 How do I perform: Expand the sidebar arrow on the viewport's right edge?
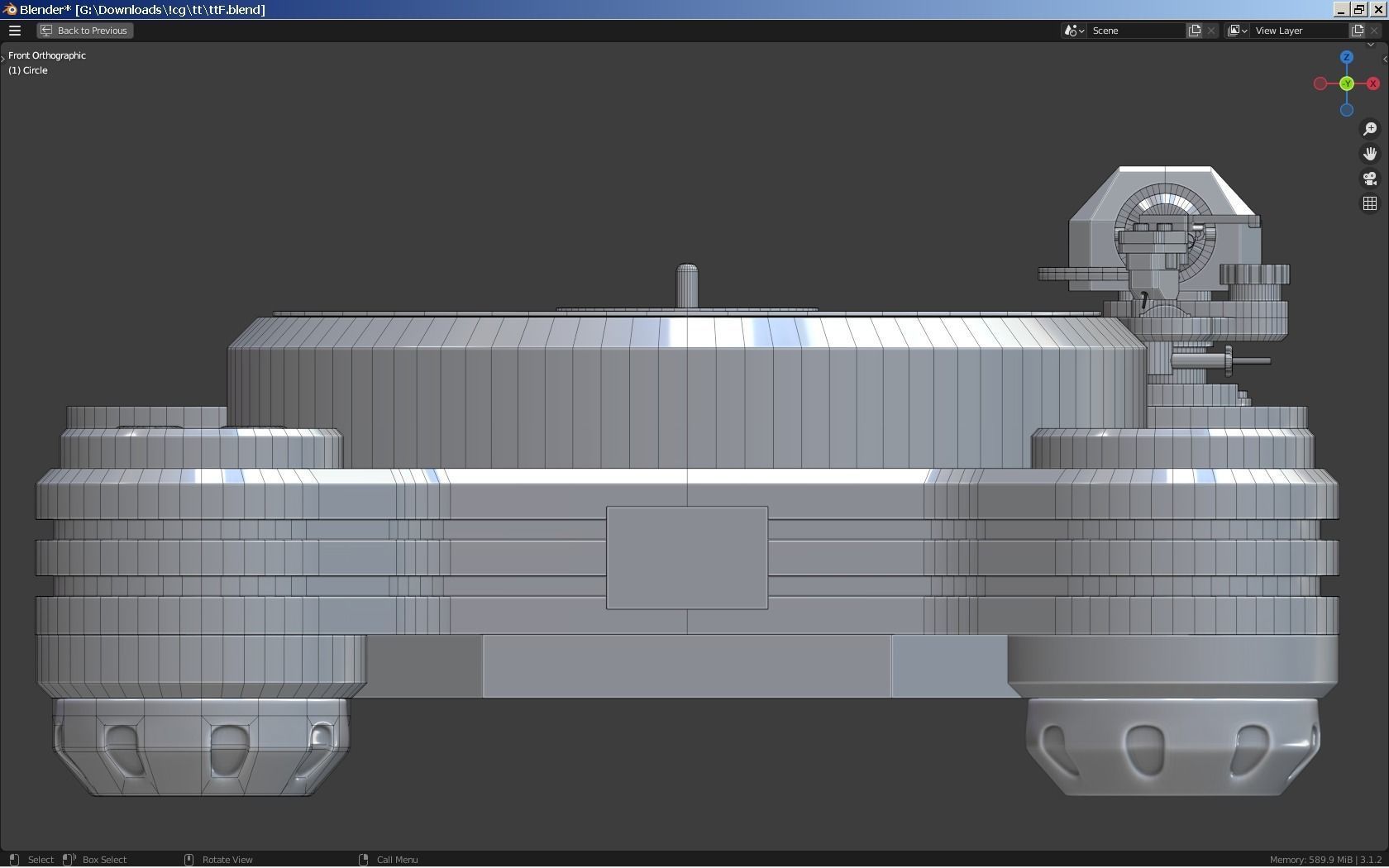[x=1385, y=60]
